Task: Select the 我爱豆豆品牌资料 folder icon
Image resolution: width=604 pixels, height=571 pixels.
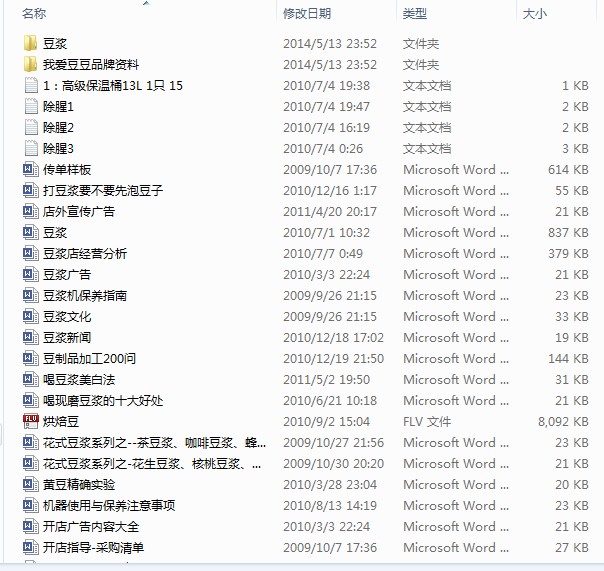Action: tap(30, 65)
